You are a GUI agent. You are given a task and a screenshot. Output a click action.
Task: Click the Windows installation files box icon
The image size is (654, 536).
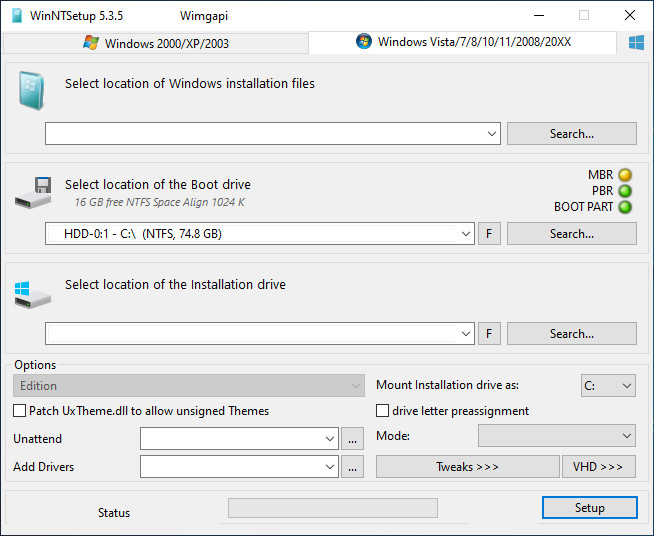point(31,91)
